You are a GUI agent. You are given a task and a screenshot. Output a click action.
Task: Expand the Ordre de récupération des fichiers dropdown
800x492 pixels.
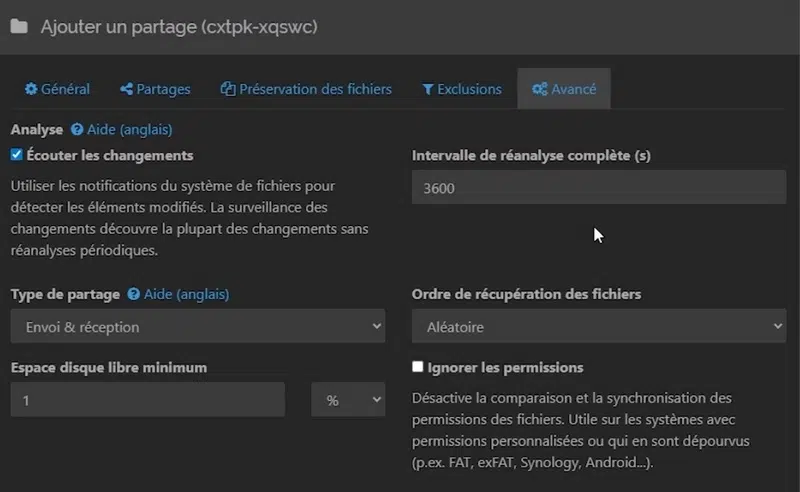pyautogui.click(x=598, y=326)
